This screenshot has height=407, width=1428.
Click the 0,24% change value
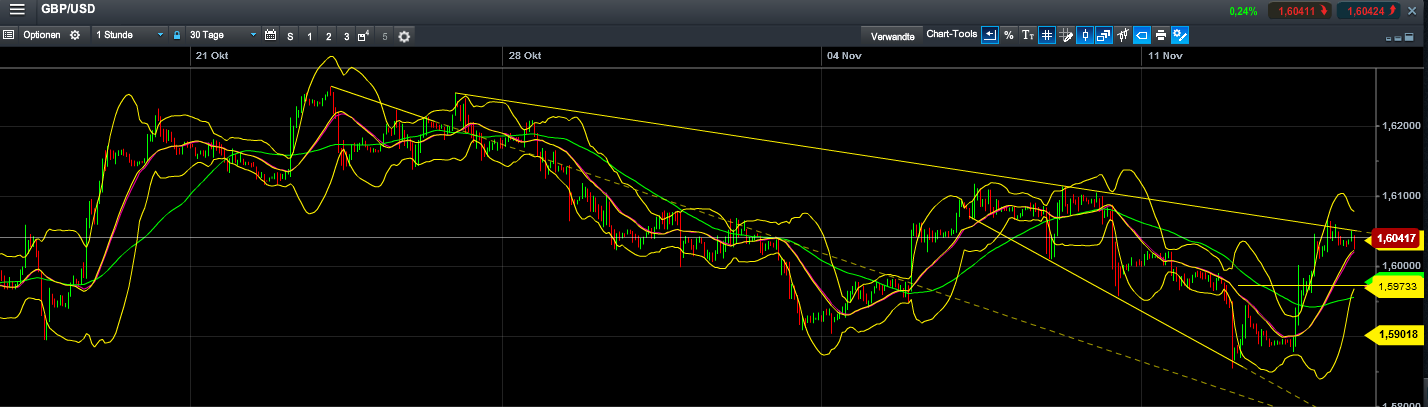click(1243, 11)
